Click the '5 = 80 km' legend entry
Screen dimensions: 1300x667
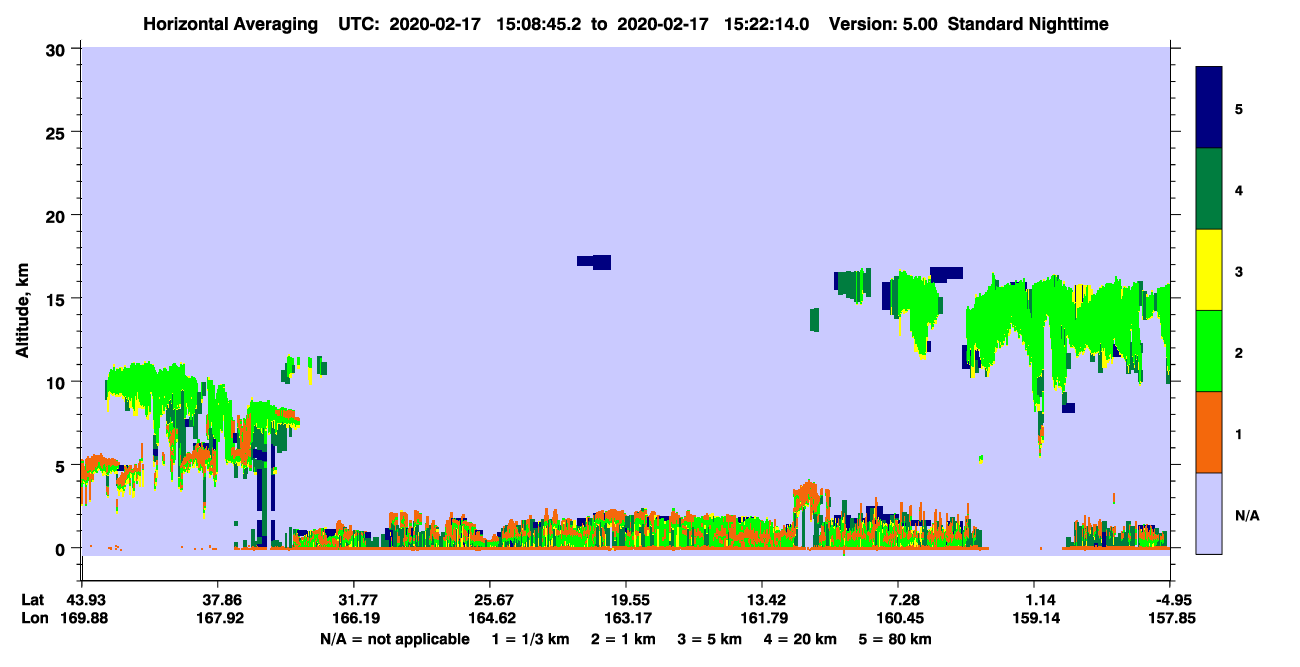(x=895, y=639)
